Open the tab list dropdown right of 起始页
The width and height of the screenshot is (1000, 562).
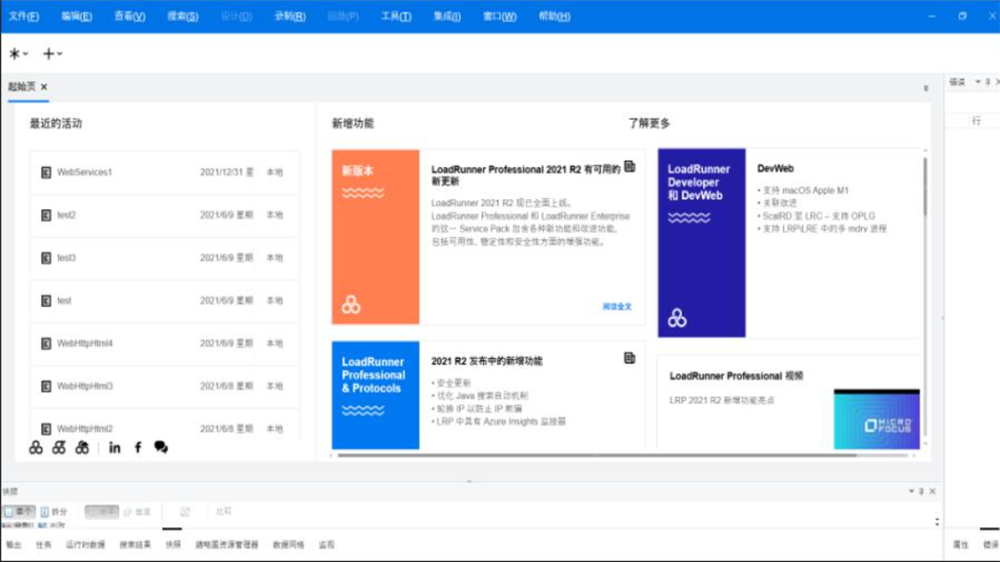(926, 88)
